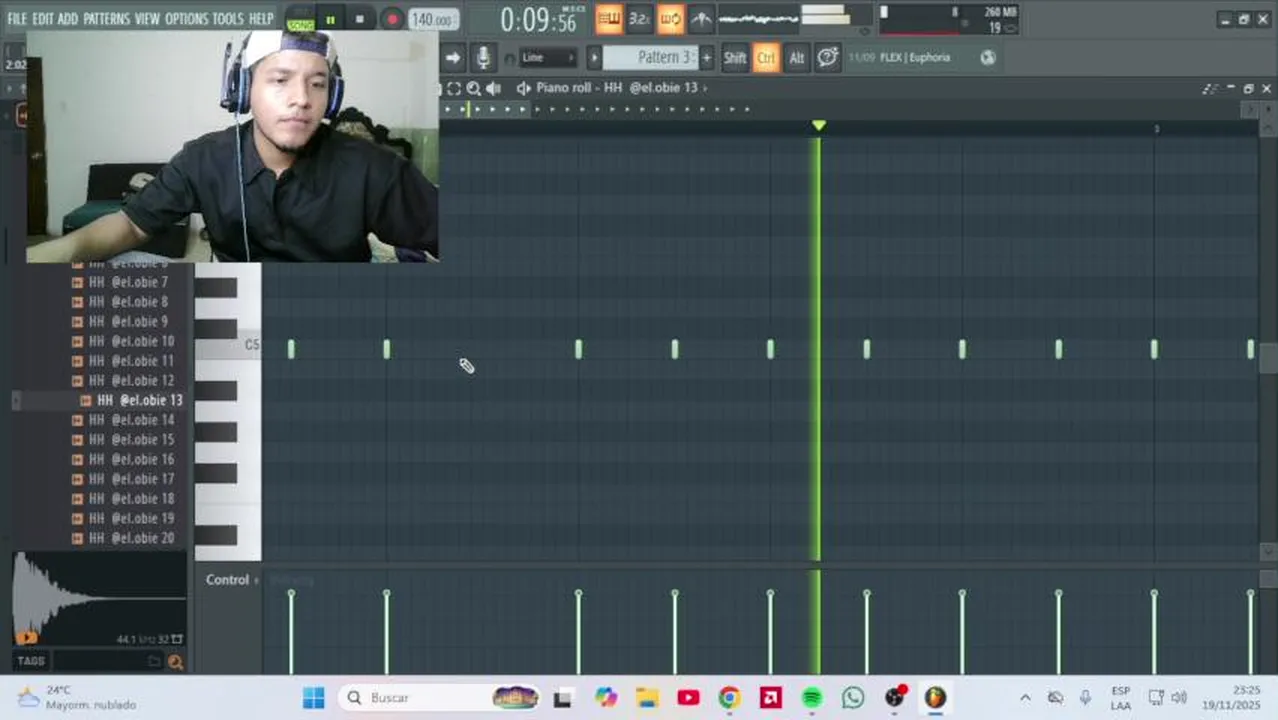Play sample with orange preview play icon
1278x720 pixels.
[26, 637]
